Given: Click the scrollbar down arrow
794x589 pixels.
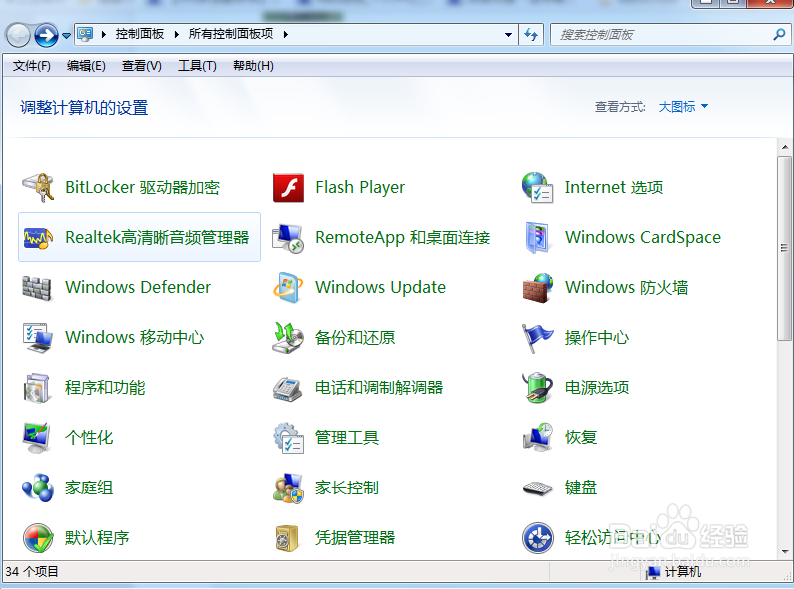Looking at the screenshot, I should (785, 552).
